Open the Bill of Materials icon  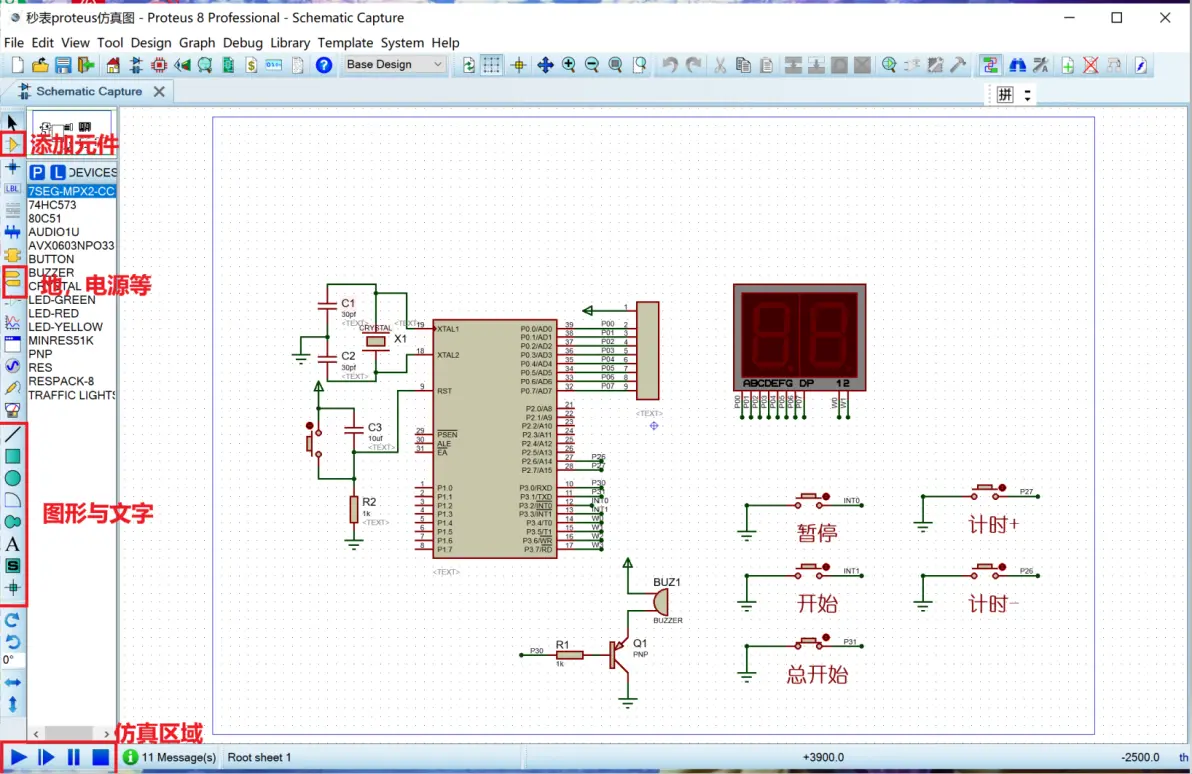coord(250,65)
